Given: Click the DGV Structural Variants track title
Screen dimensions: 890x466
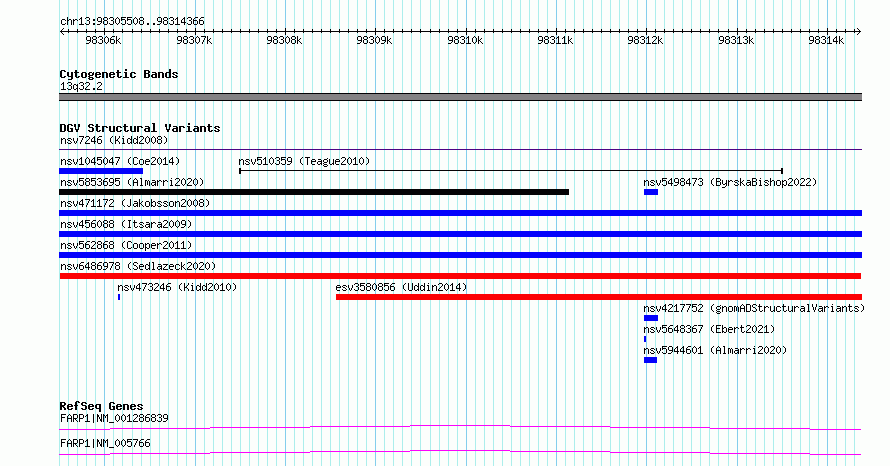Looking at the screenshot, I should [x=140, y=128].
